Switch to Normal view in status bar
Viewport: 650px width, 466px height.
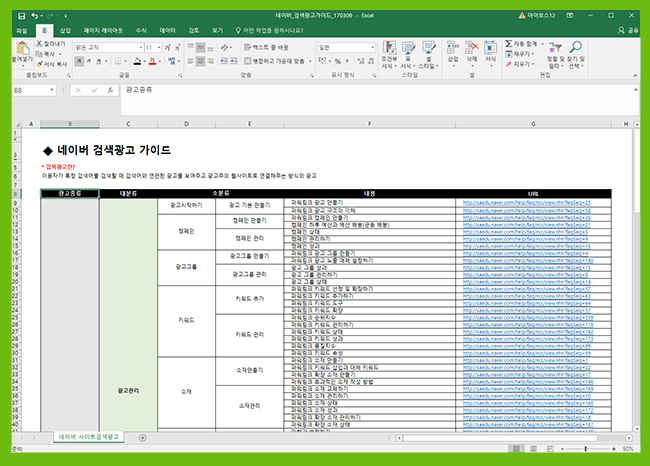[x=517, y=449]
